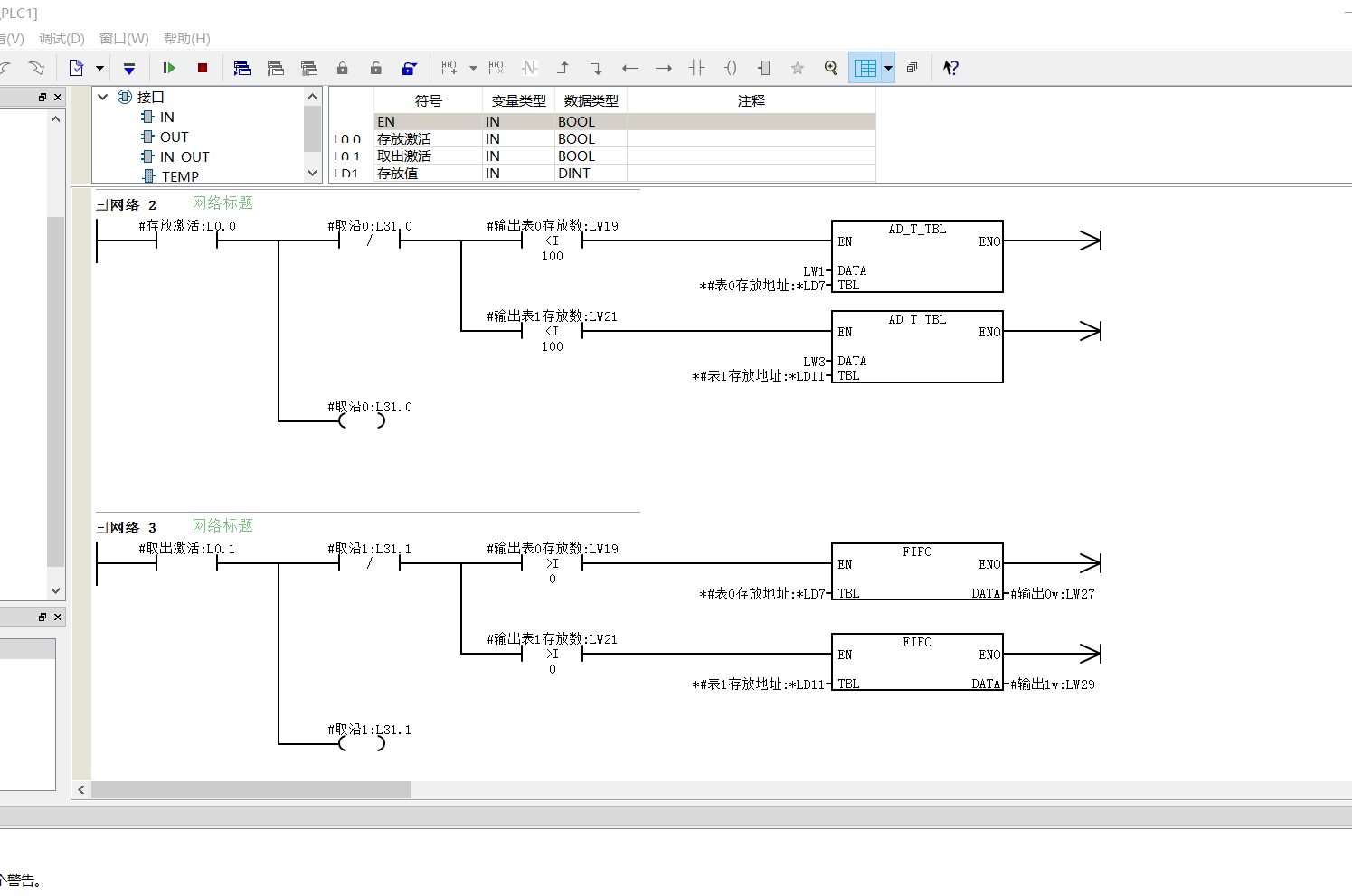1352x896 pixels.
Task: Select OUT in the interface tree
Action: [175, 137]
